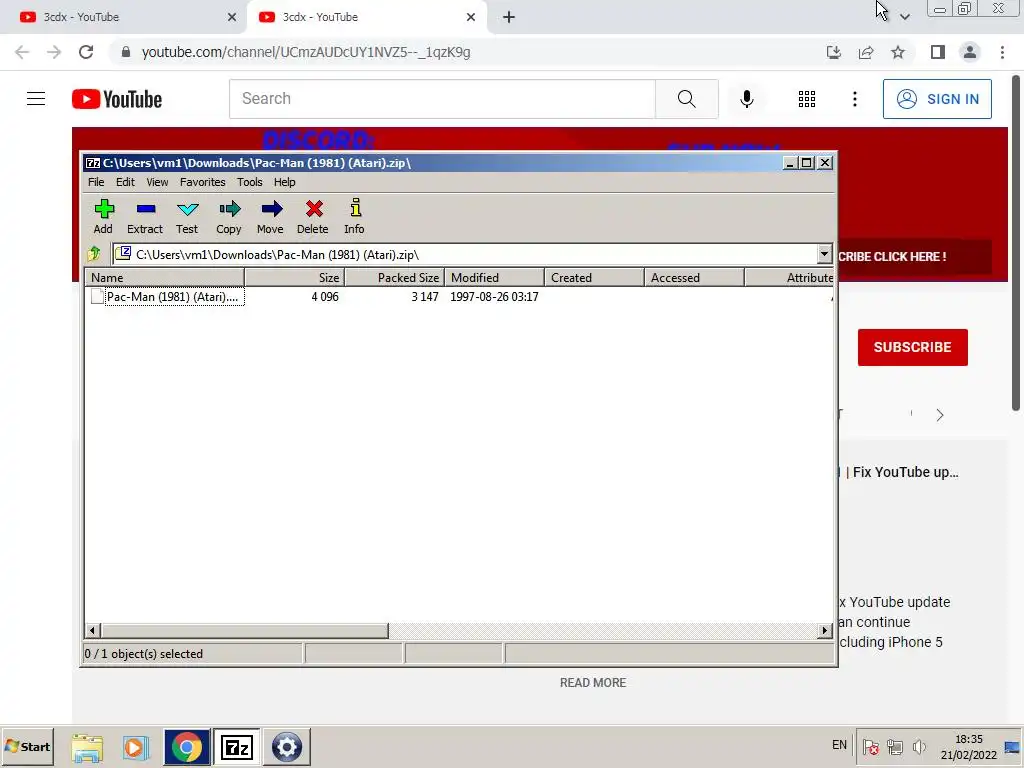This screenshot has height=768, width=1024.
Task: Open the 7-Zip File menu
Action: click(x=96, y=182)
